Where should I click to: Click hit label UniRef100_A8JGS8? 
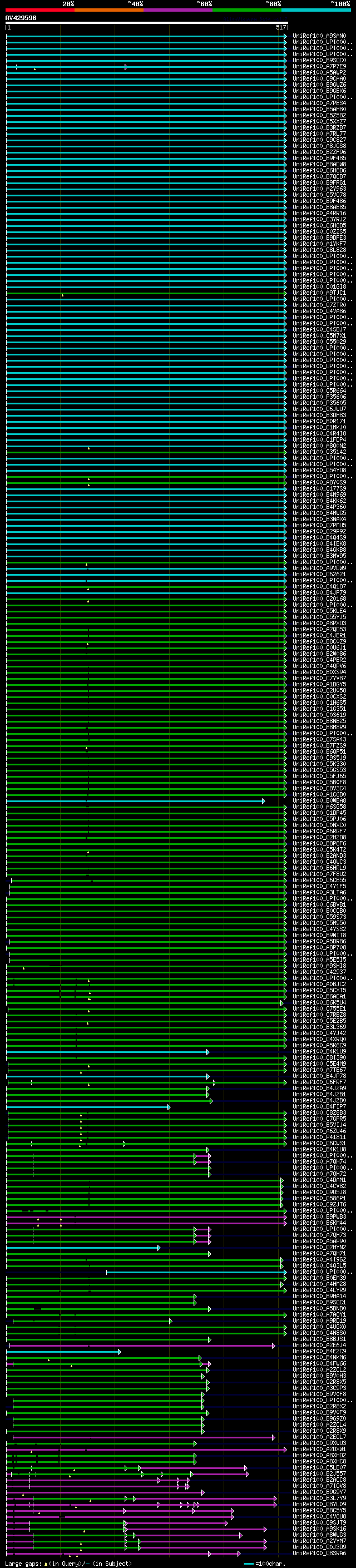pos(319,146)
